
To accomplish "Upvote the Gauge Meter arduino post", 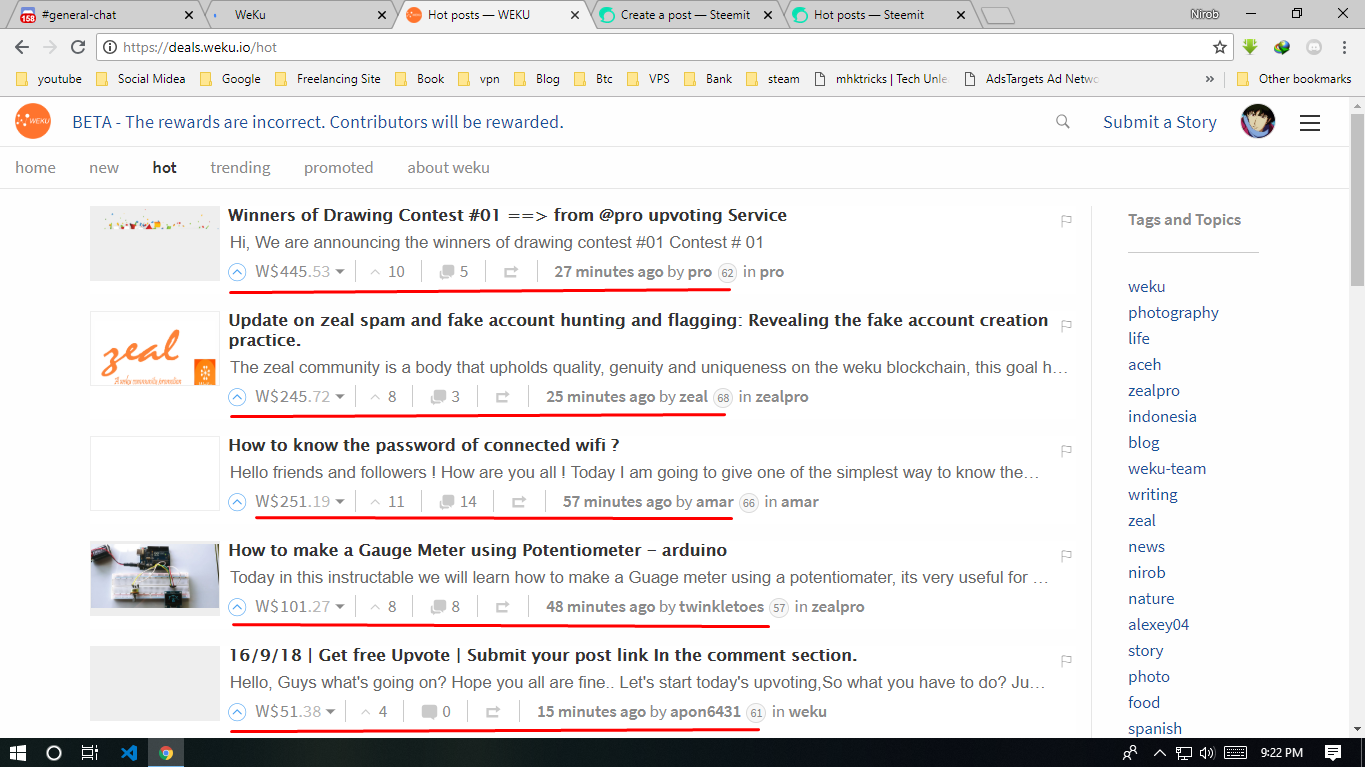I will [x=237, y=607].
